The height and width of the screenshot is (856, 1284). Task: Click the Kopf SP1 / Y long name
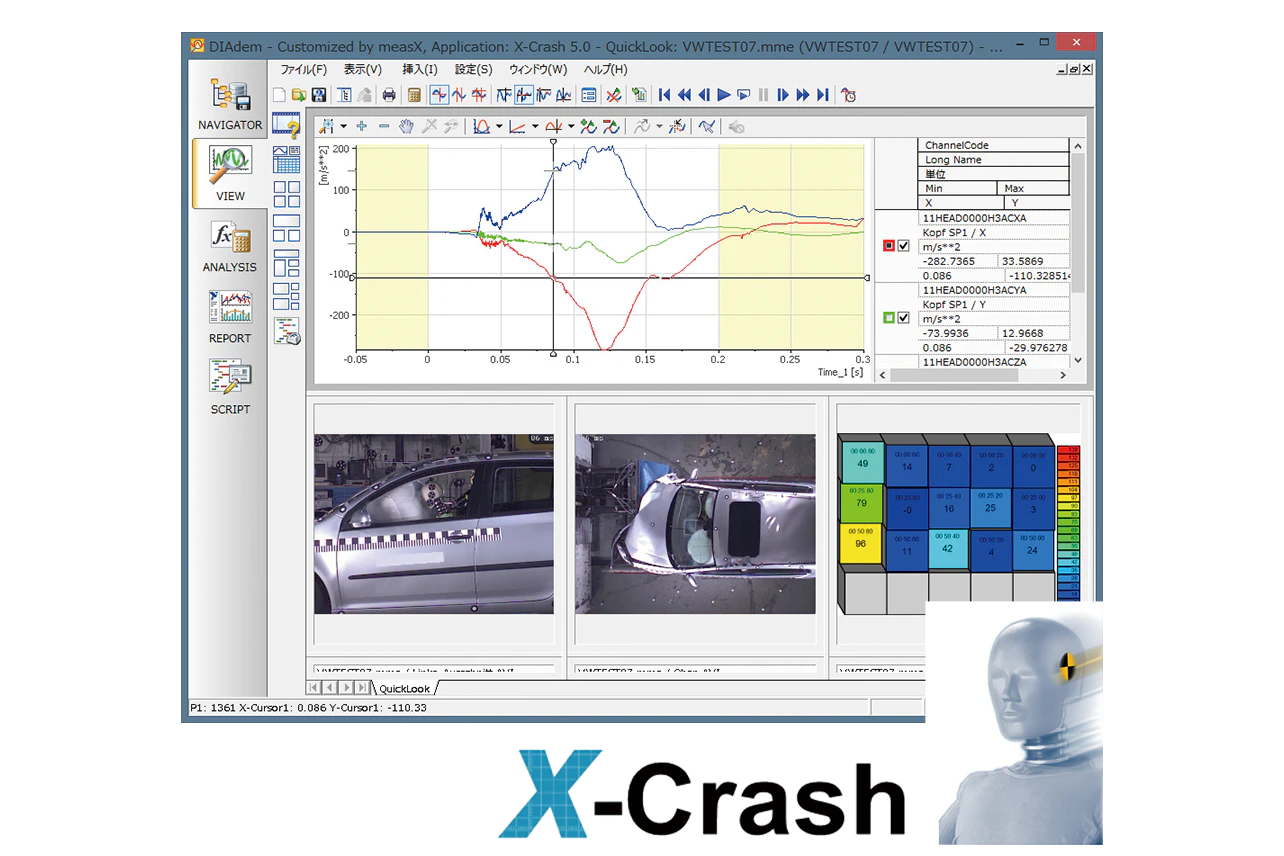point(994,304)
